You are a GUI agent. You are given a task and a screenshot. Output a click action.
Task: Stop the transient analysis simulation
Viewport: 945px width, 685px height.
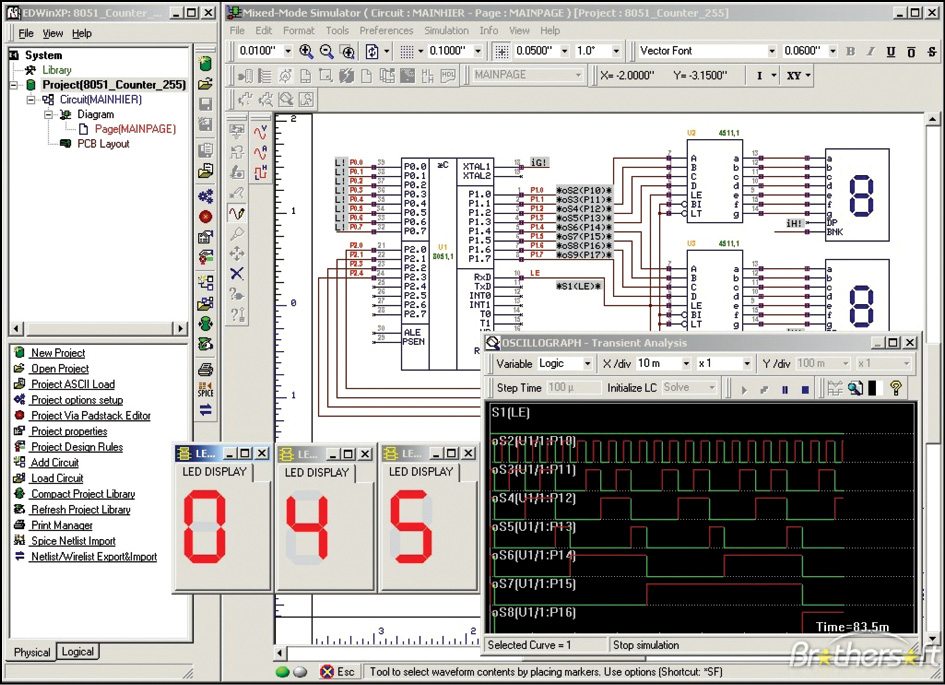[x=804, y=388]
